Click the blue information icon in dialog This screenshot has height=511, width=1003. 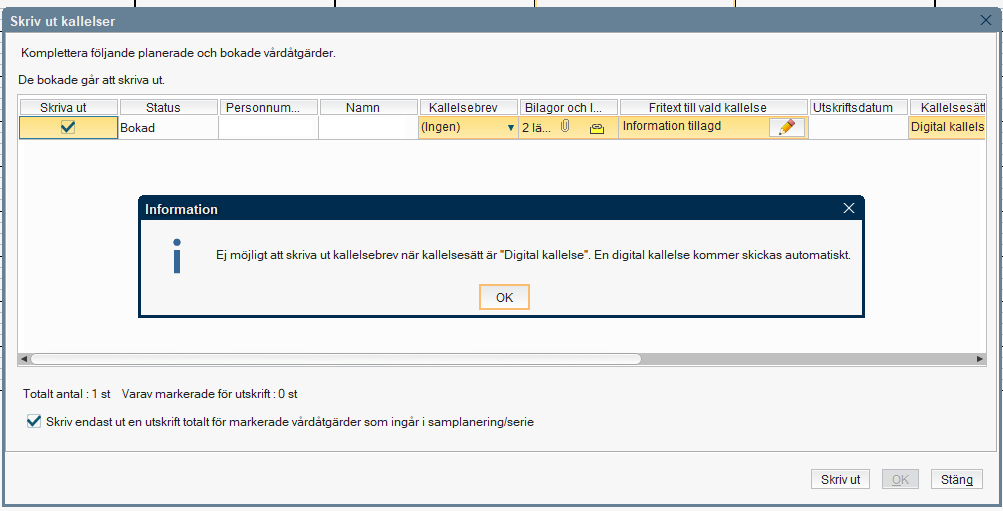(177, 256)
